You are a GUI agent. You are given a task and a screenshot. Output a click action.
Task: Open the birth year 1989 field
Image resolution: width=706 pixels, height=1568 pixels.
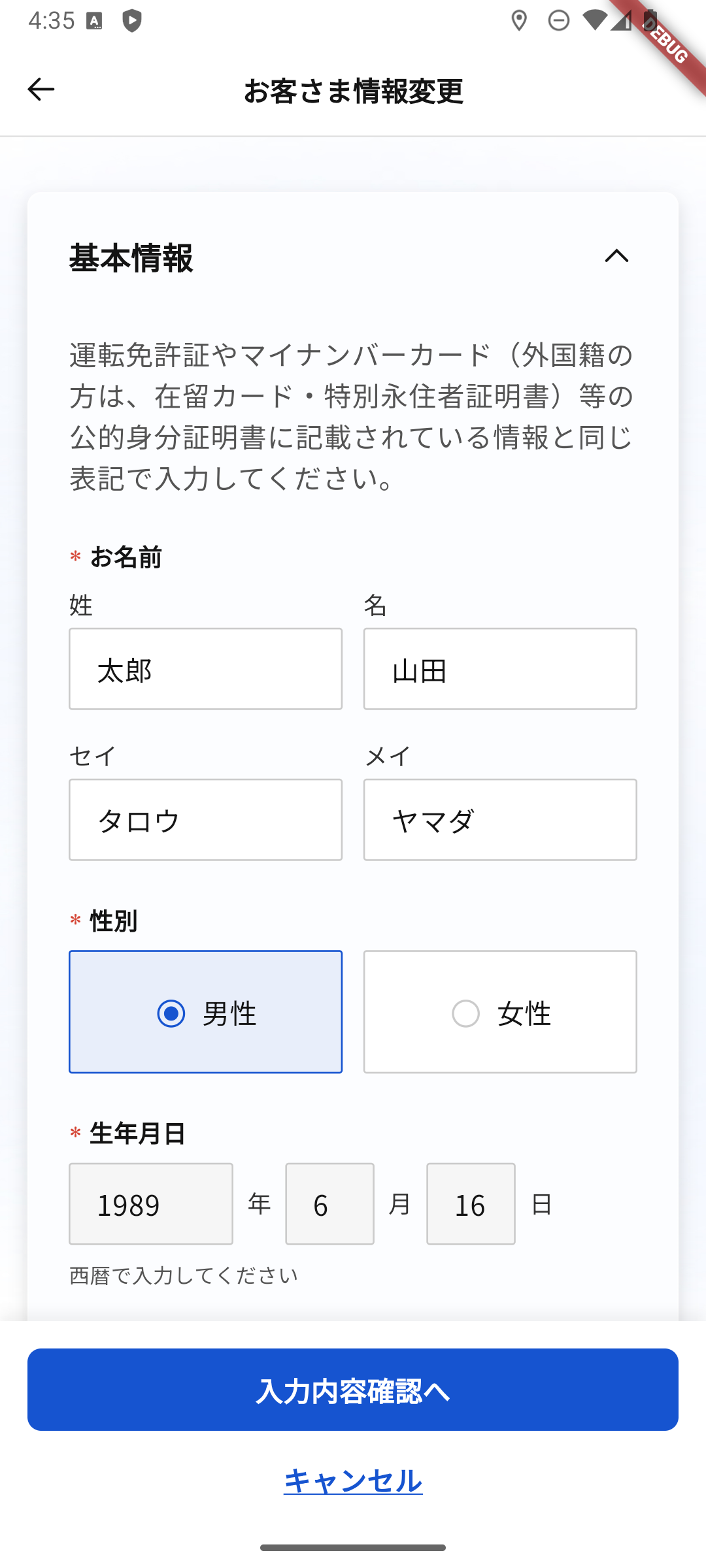151,1204
